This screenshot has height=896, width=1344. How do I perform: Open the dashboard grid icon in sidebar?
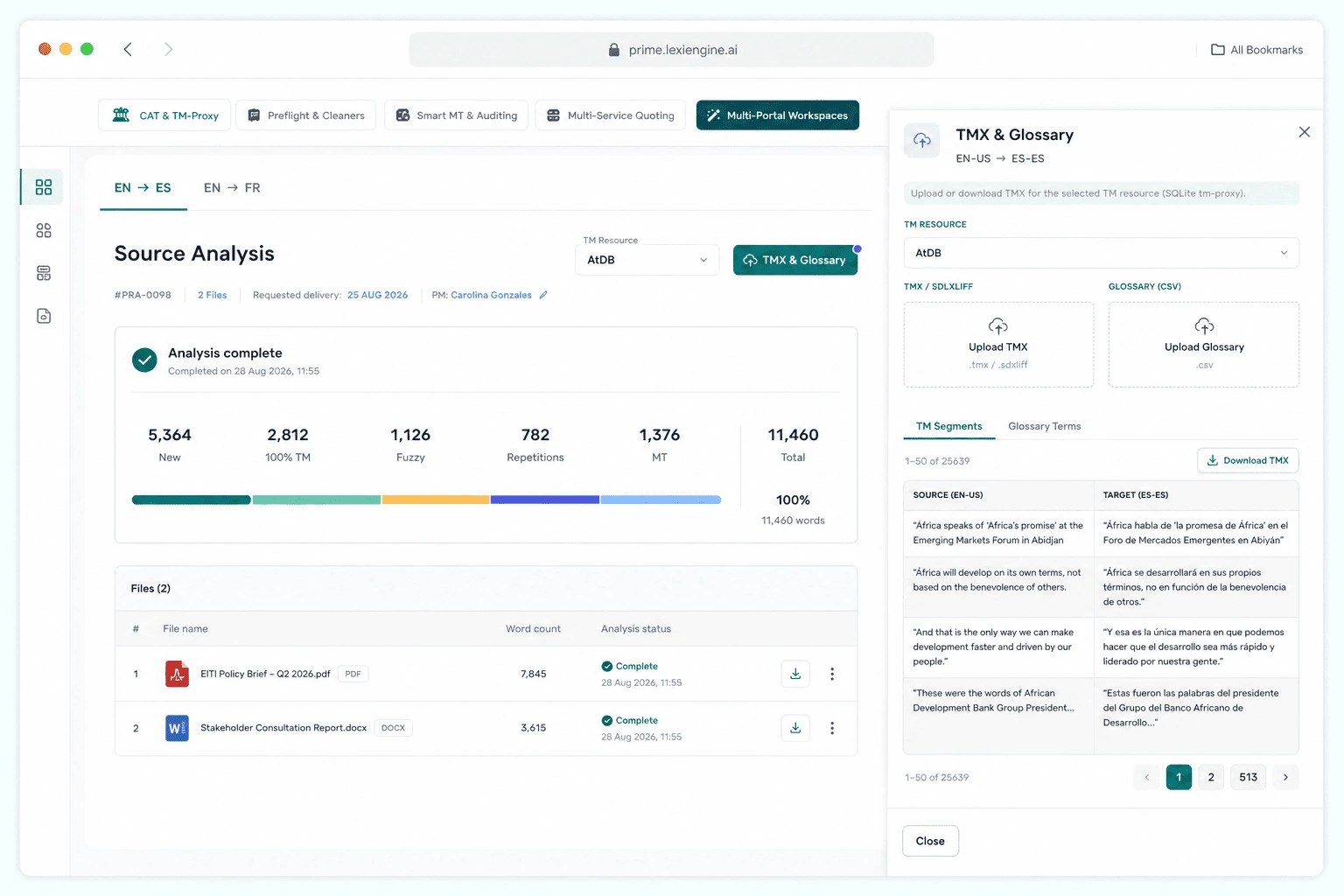(x=43, y=187)
